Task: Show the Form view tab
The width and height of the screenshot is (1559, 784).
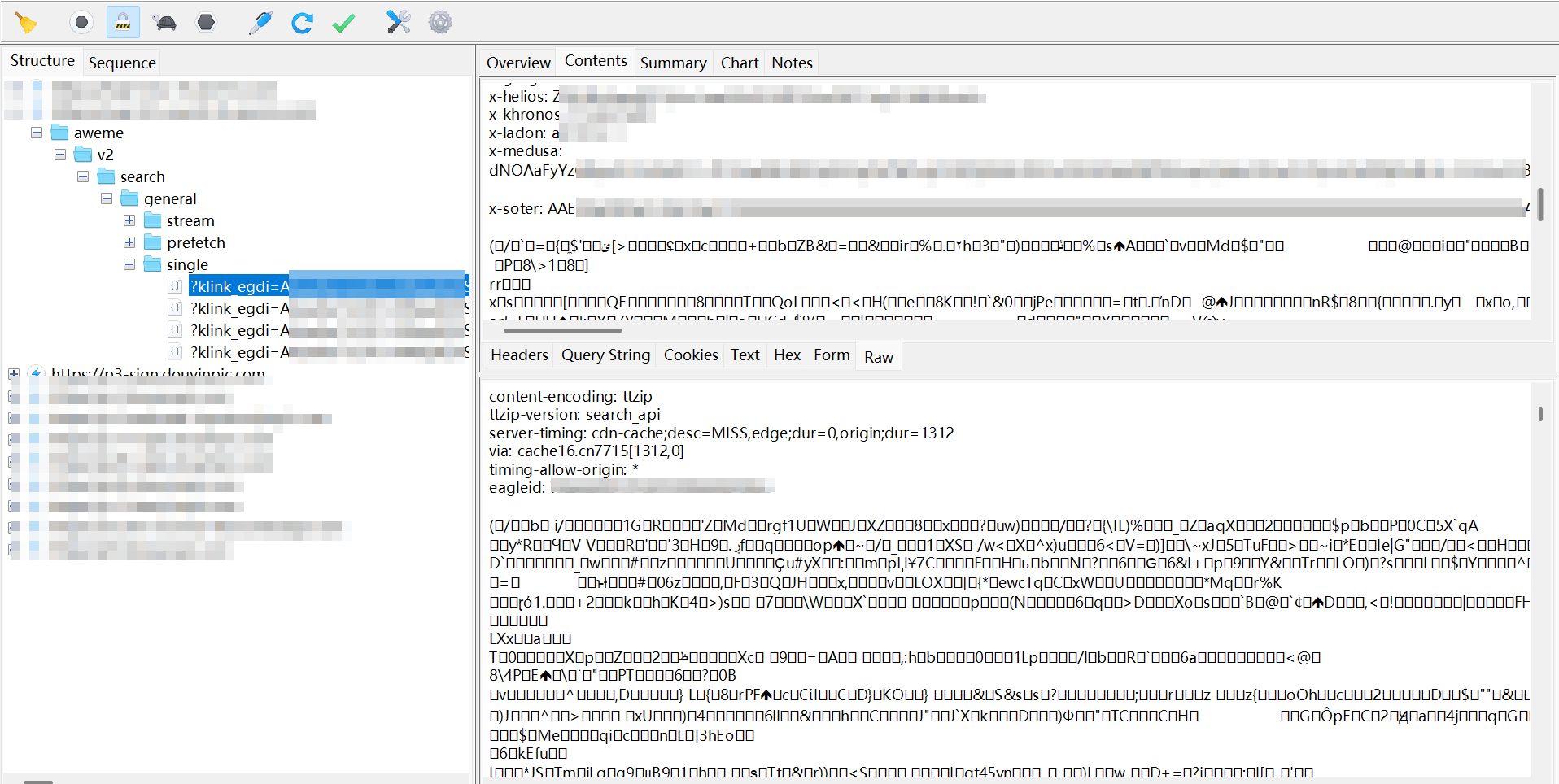Action: (x=832, y=355)
